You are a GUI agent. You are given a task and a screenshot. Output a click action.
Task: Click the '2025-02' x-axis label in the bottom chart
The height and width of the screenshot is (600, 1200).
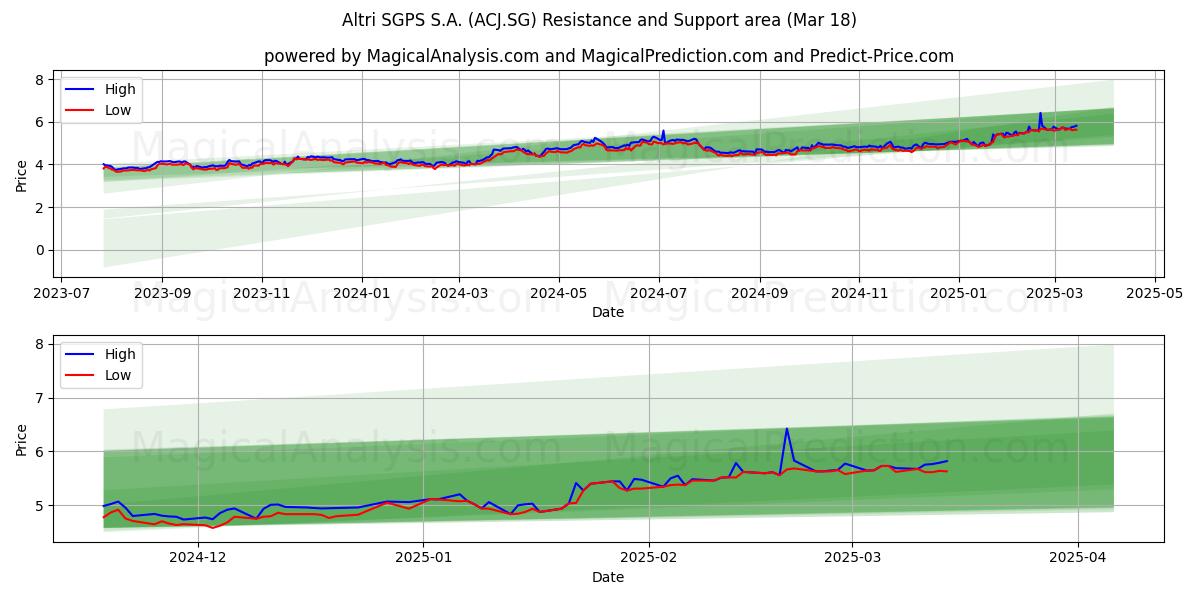(649, 559)
